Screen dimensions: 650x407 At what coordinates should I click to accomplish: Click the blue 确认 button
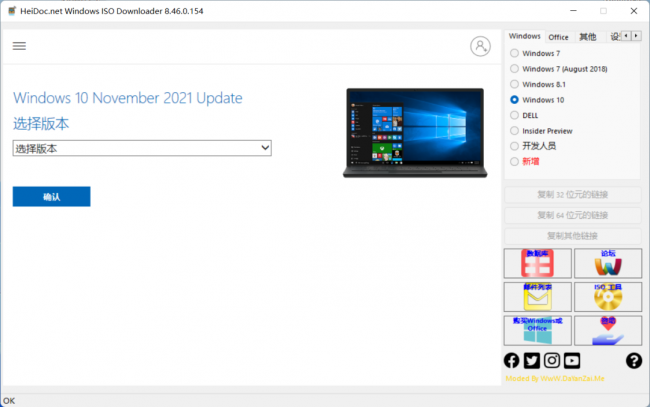tap(51, 196)
